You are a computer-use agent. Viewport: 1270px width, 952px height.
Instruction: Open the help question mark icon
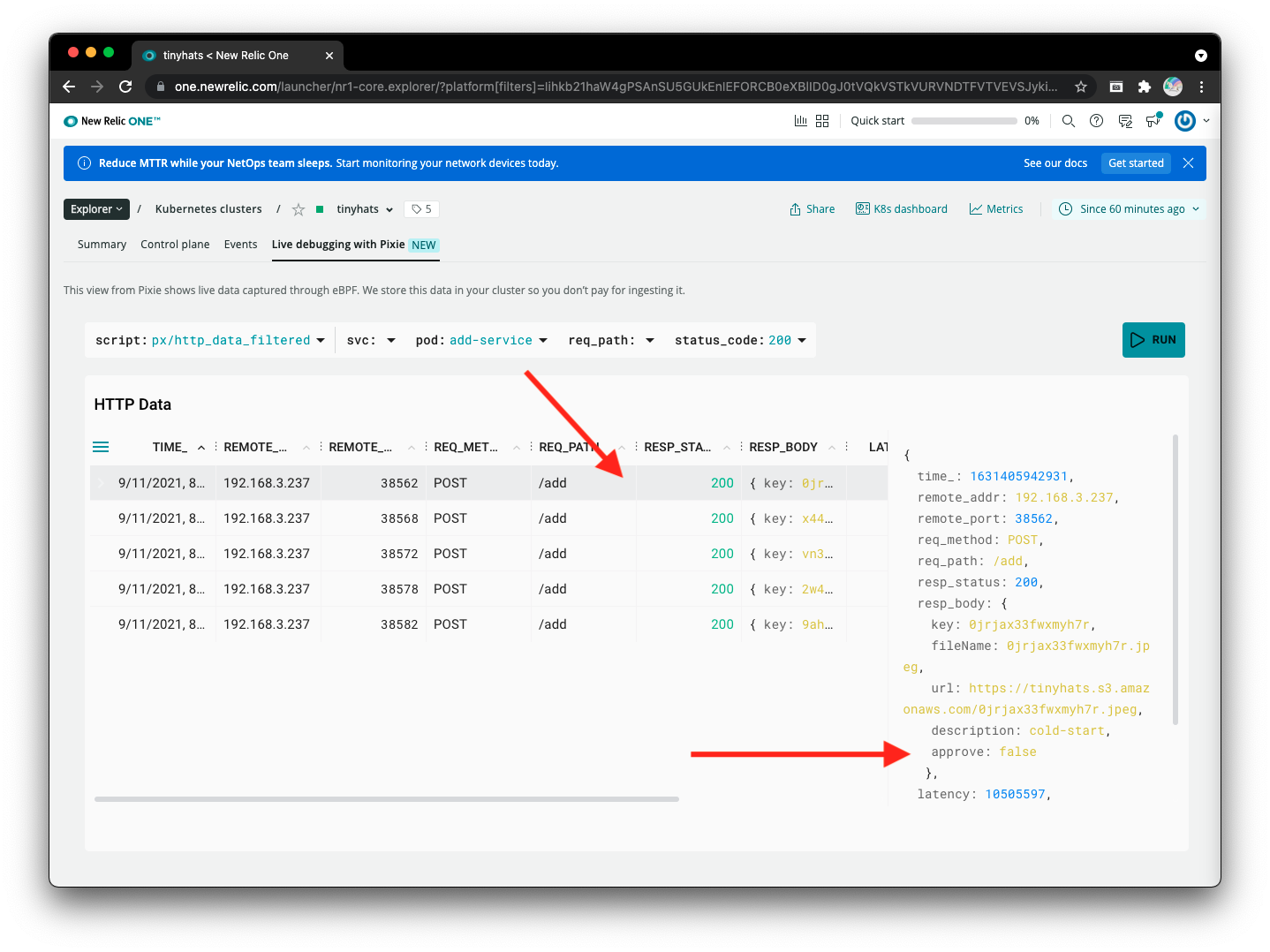[x=1096, y=121]
